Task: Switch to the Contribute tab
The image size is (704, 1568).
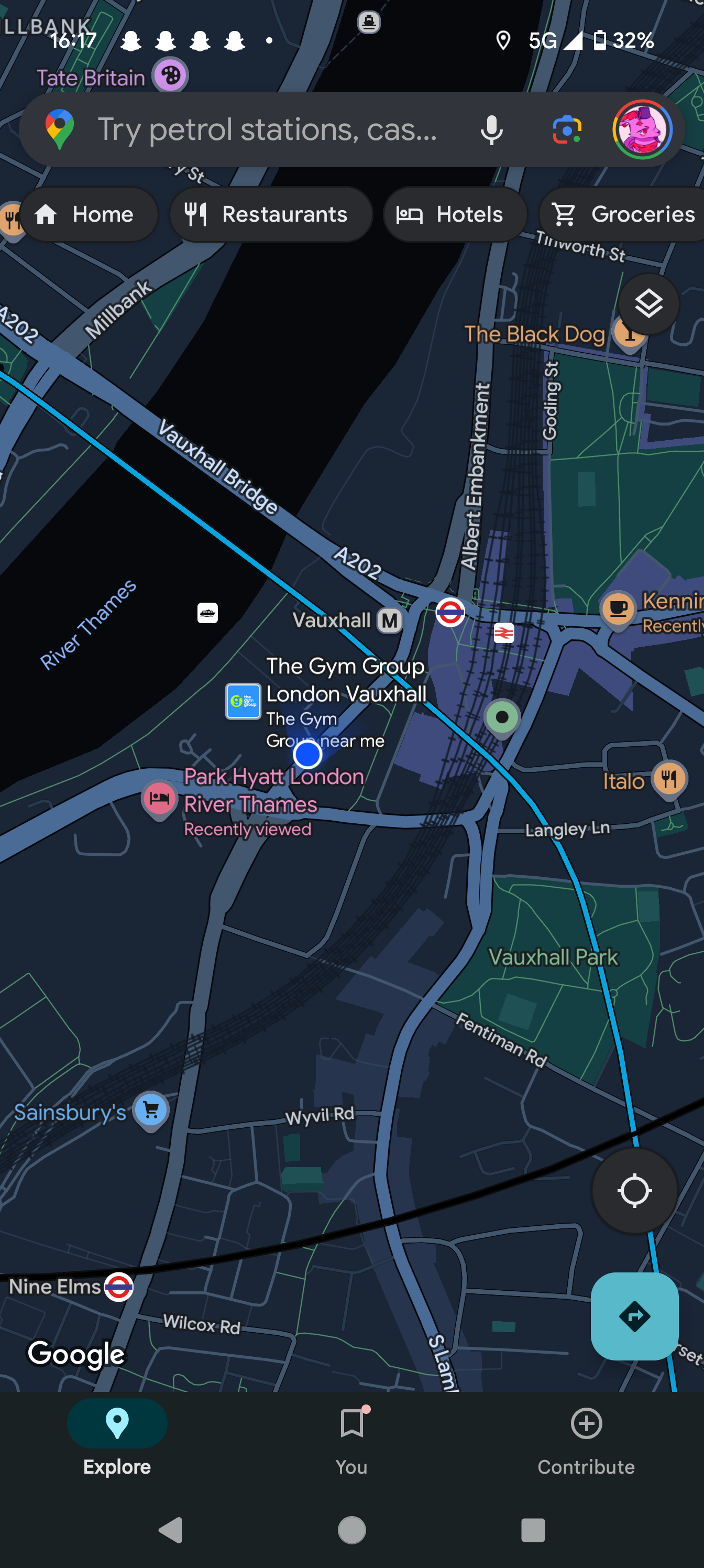Action: click(586, 1440)
